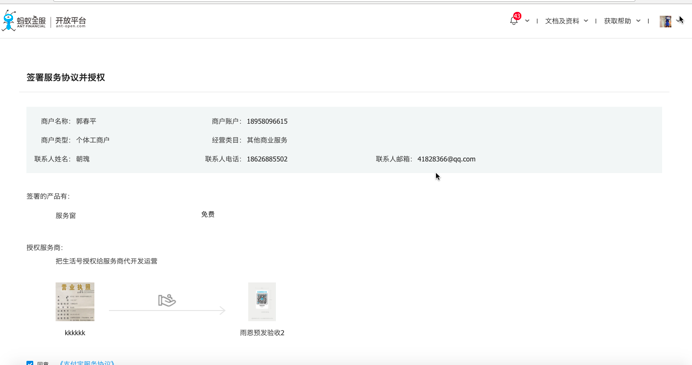Viewport: 692px width, 365px height.
Task: Click the 签署服务协议并授权 page heading
Action: point(66,77)
